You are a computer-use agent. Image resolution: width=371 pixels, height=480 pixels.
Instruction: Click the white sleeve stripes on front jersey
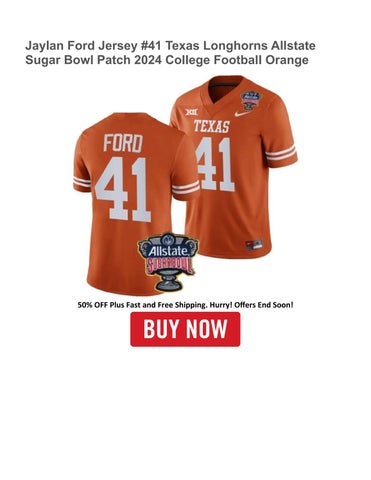(281, 152)
